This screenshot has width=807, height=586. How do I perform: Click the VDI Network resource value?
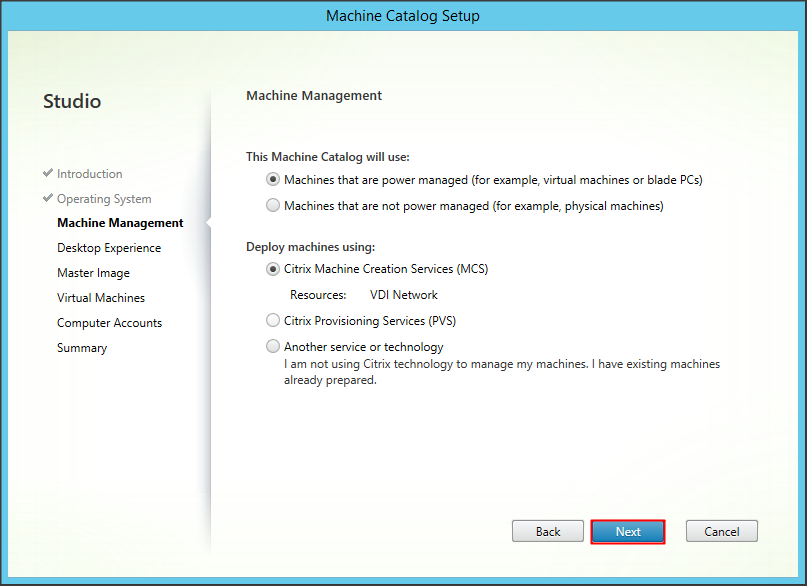[x=404, y=295]
